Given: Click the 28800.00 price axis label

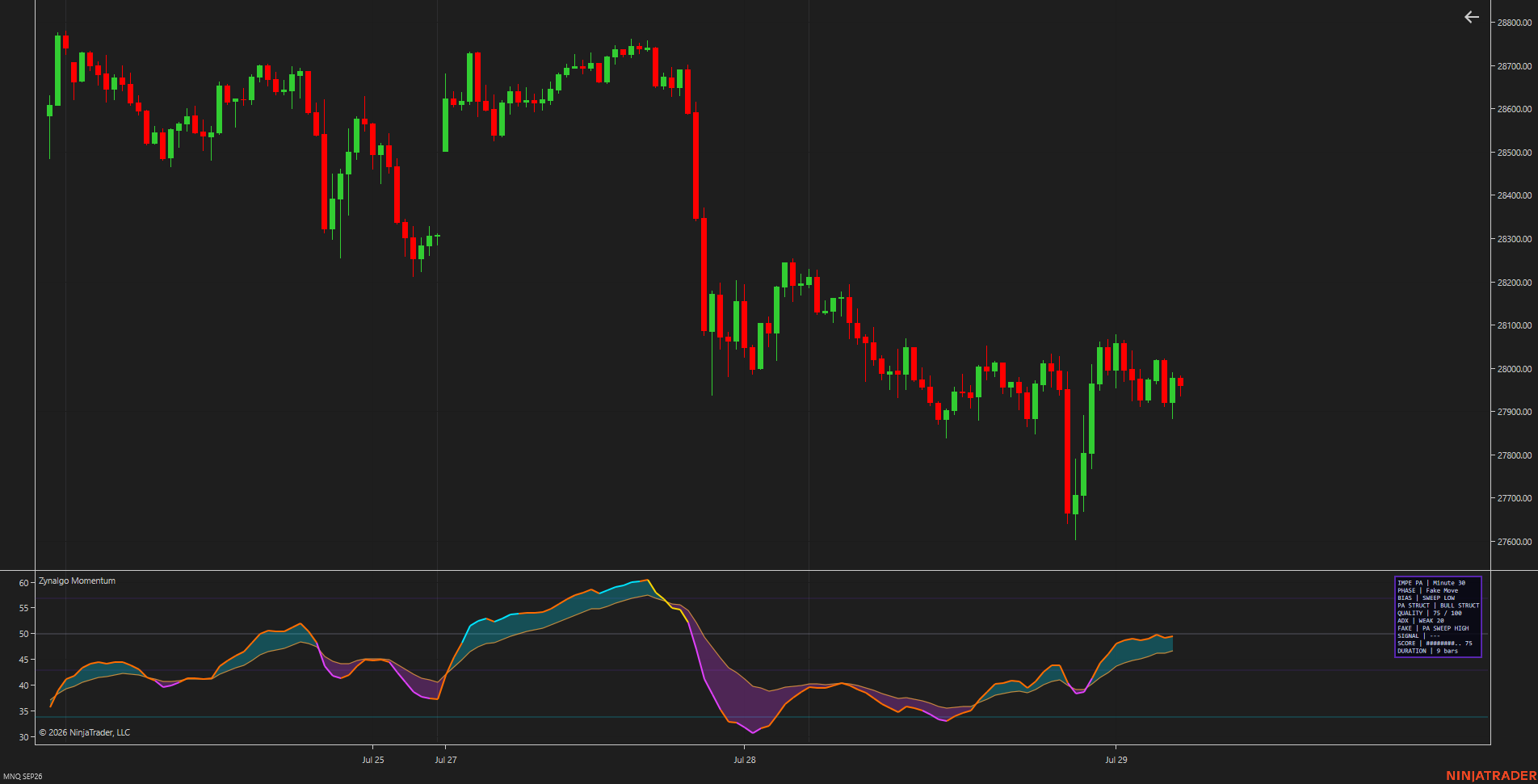Looking at the screenshot, I should (1515, 23).
